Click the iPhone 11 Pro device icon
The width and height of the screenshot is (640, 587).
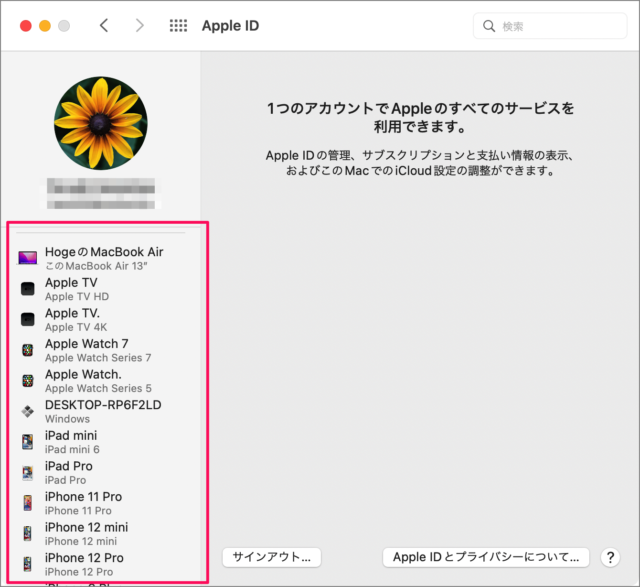[28, 503]
